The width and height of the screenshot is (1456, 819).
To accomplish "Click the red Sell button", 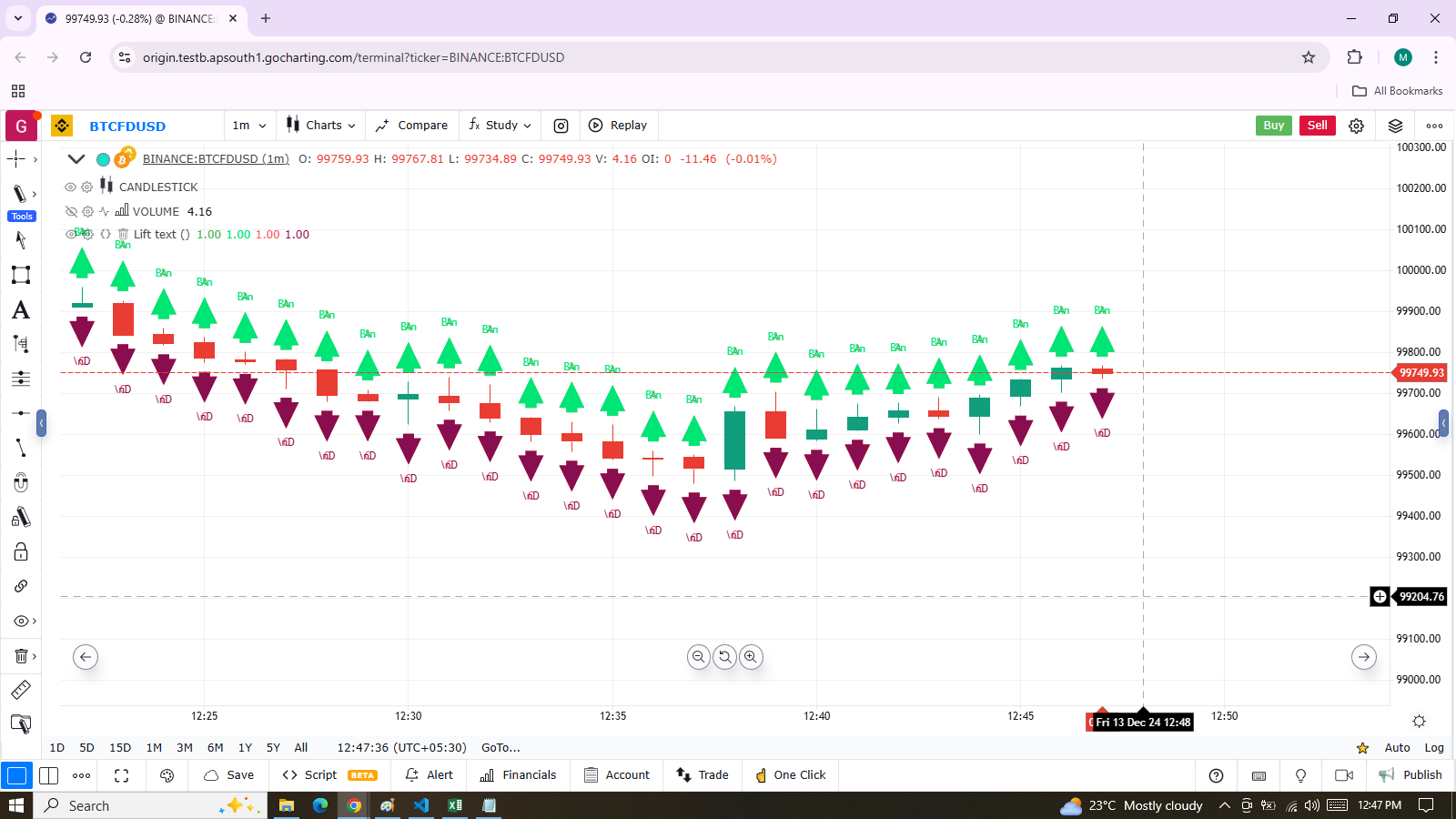I will (x=1317, y=126).
